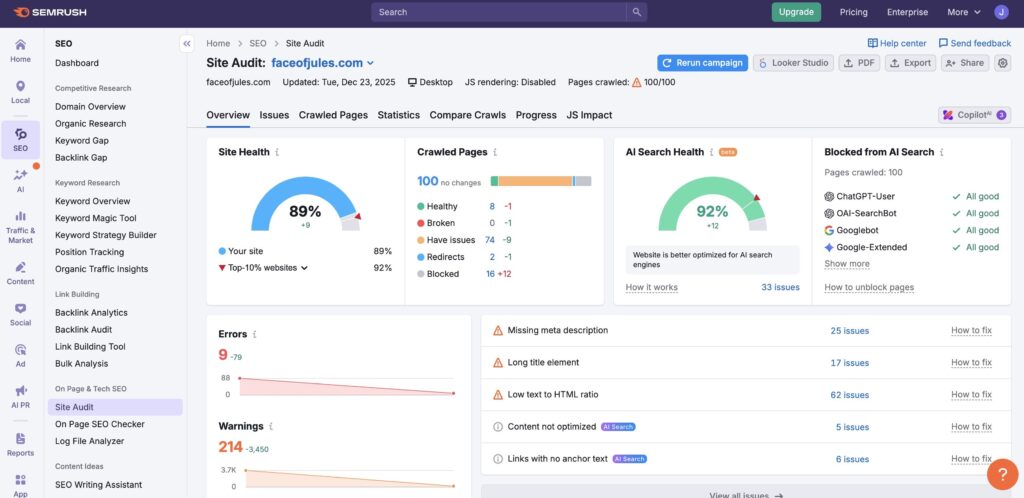Expand the Top-10% websites dropdown

tap(304, 268)
